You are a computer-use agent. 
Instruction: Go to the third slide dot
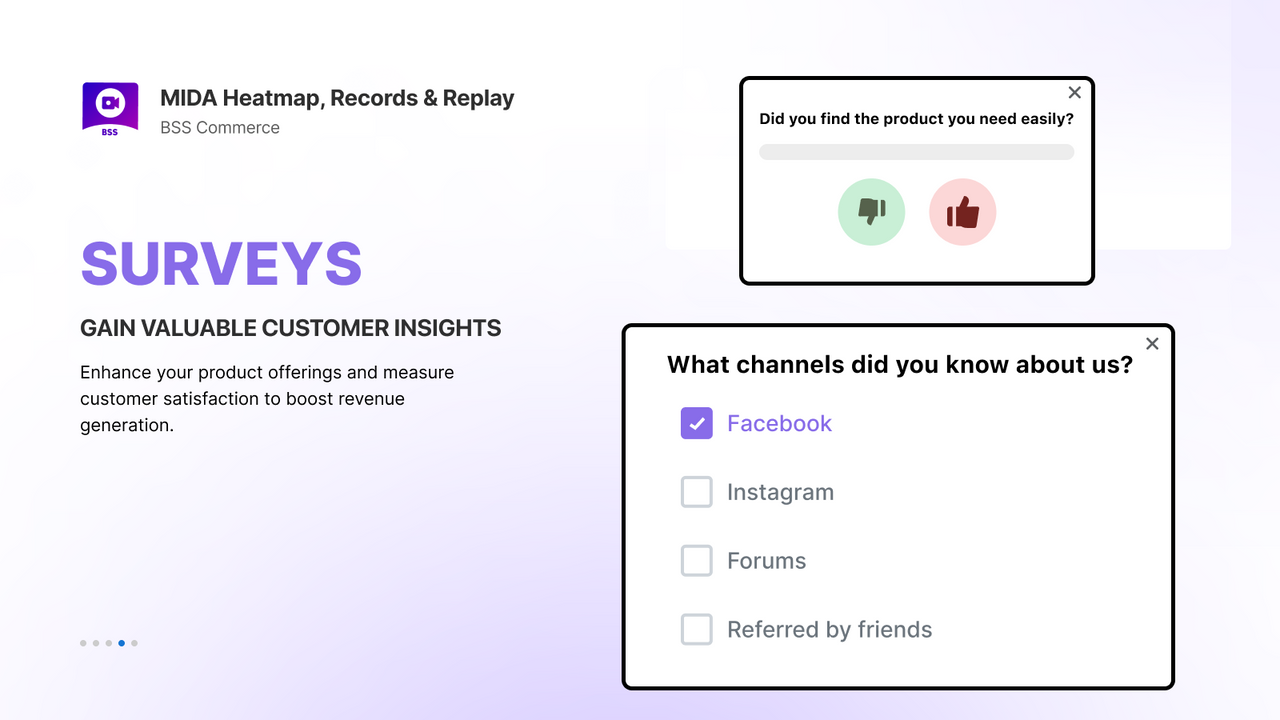[109, 643]
